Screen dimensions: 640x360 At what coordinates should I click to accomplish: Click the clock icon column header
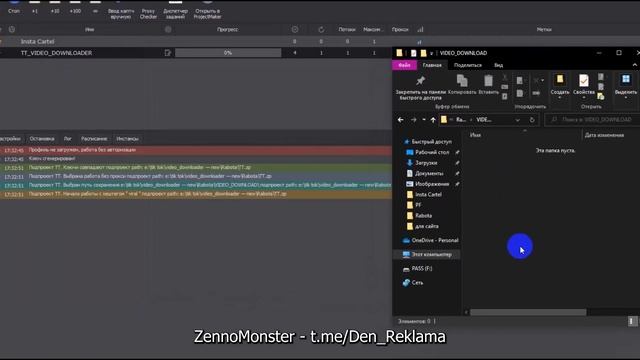point(12,29)
